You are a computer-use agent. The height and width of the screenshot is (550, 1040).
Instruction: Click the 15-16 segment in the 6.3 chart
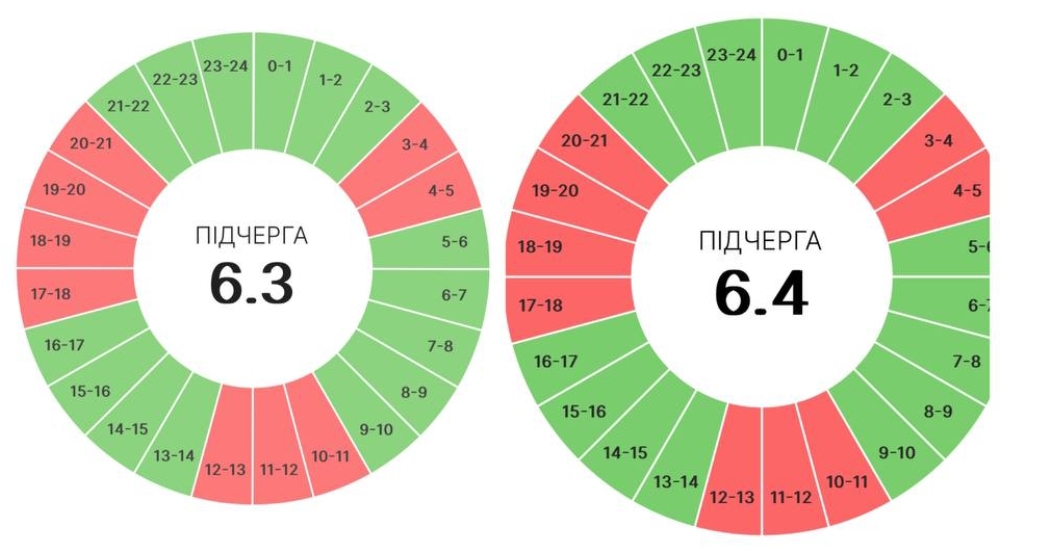(x=92, y=390)
